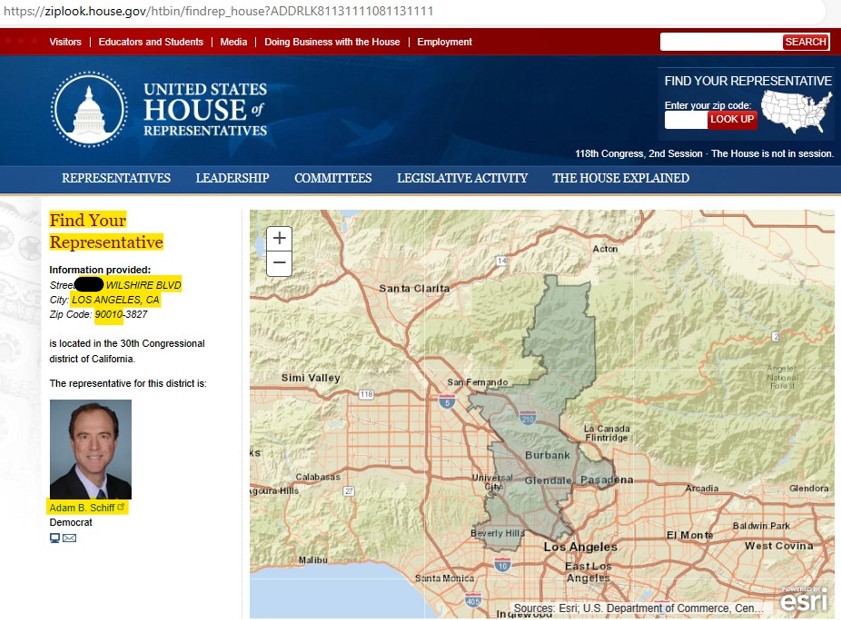Viewport: 841px width, 620px height.
Task: Click the browser address bar URL
Action: pos(218,11)
